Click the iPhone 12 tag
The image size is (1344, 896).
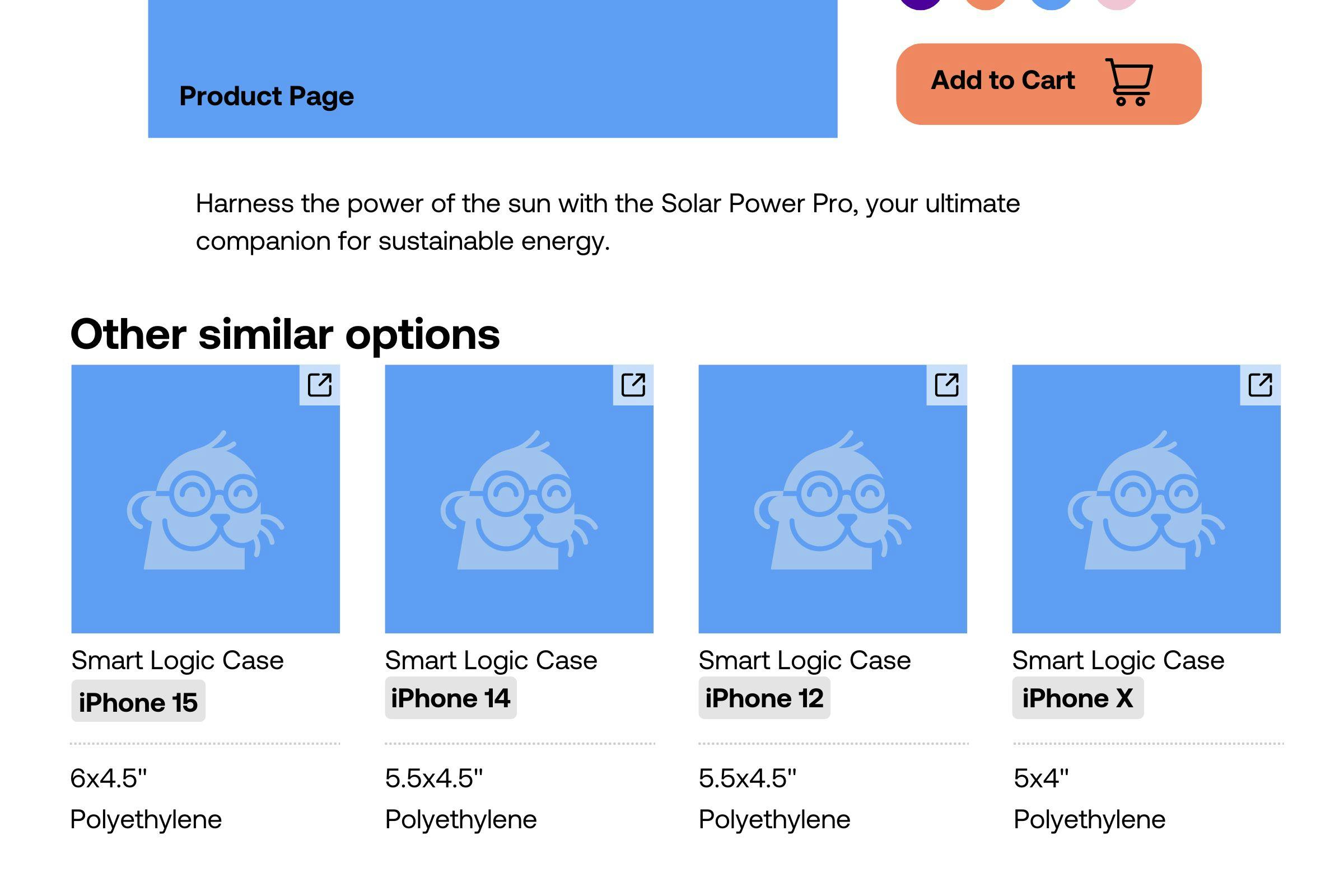pyautogui.click(x=764, y=698)
